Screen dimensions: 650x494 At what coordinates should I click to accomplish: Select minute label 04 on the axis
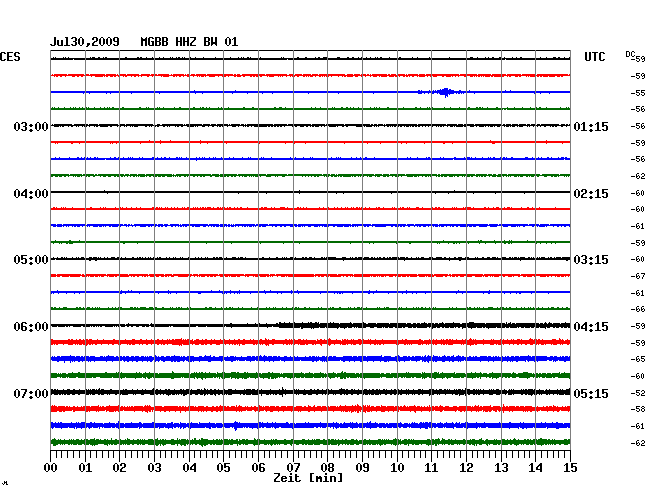[189, 468]
